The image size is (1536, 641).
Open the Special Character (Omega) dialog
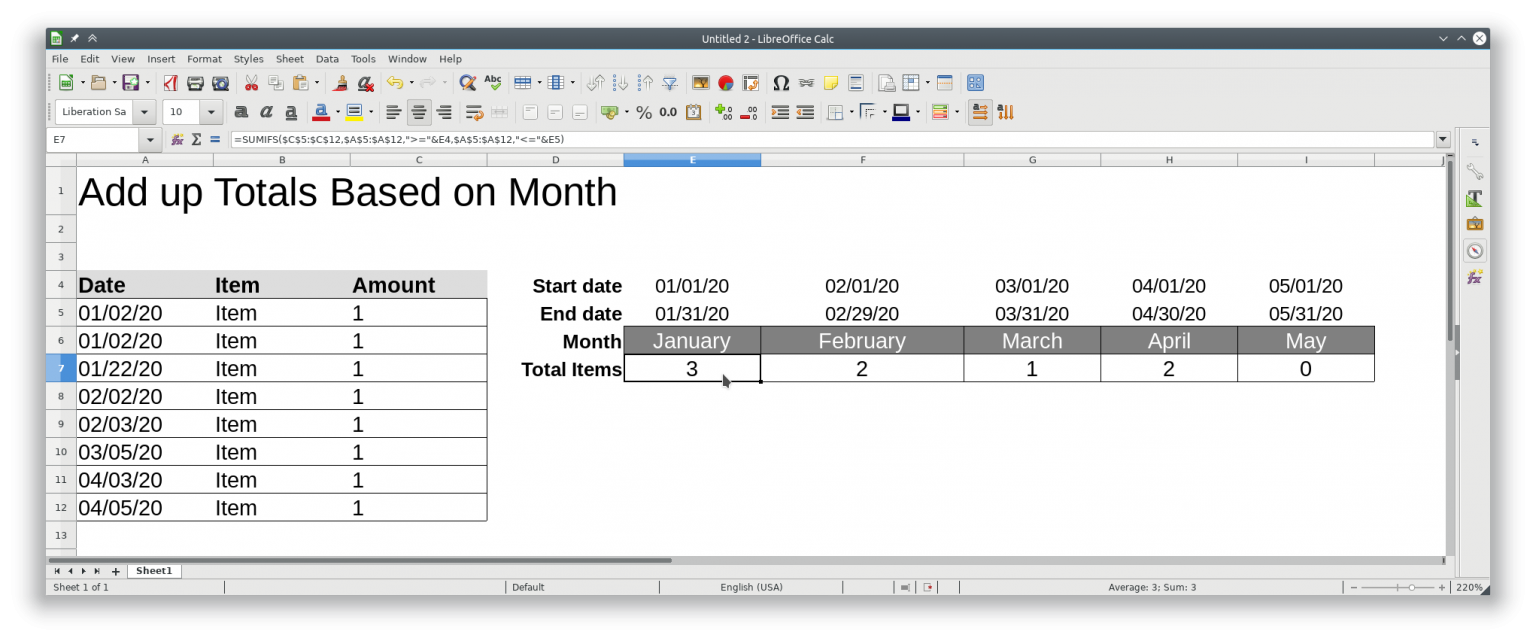click(781, 83)
